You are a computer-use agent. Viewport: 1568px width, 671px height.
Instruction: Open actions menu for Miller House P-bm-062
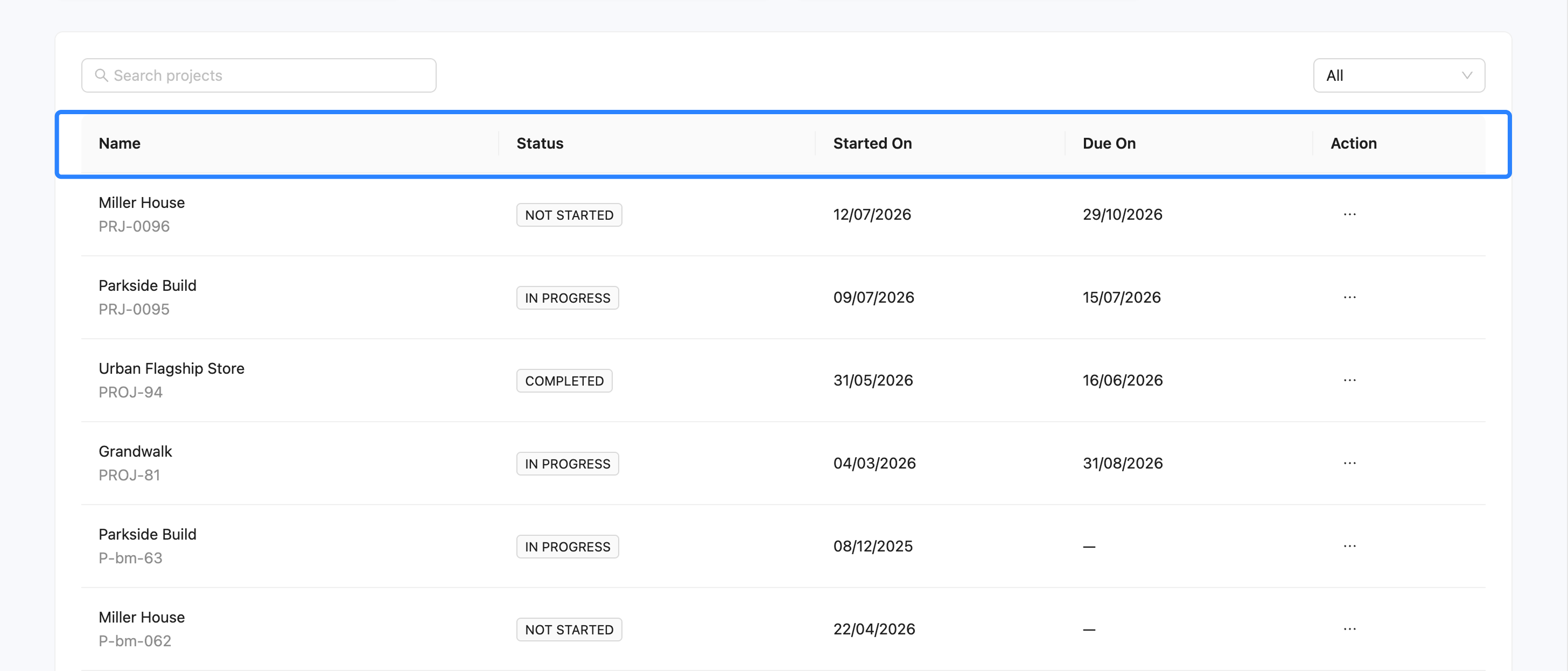coord(1349,628)
